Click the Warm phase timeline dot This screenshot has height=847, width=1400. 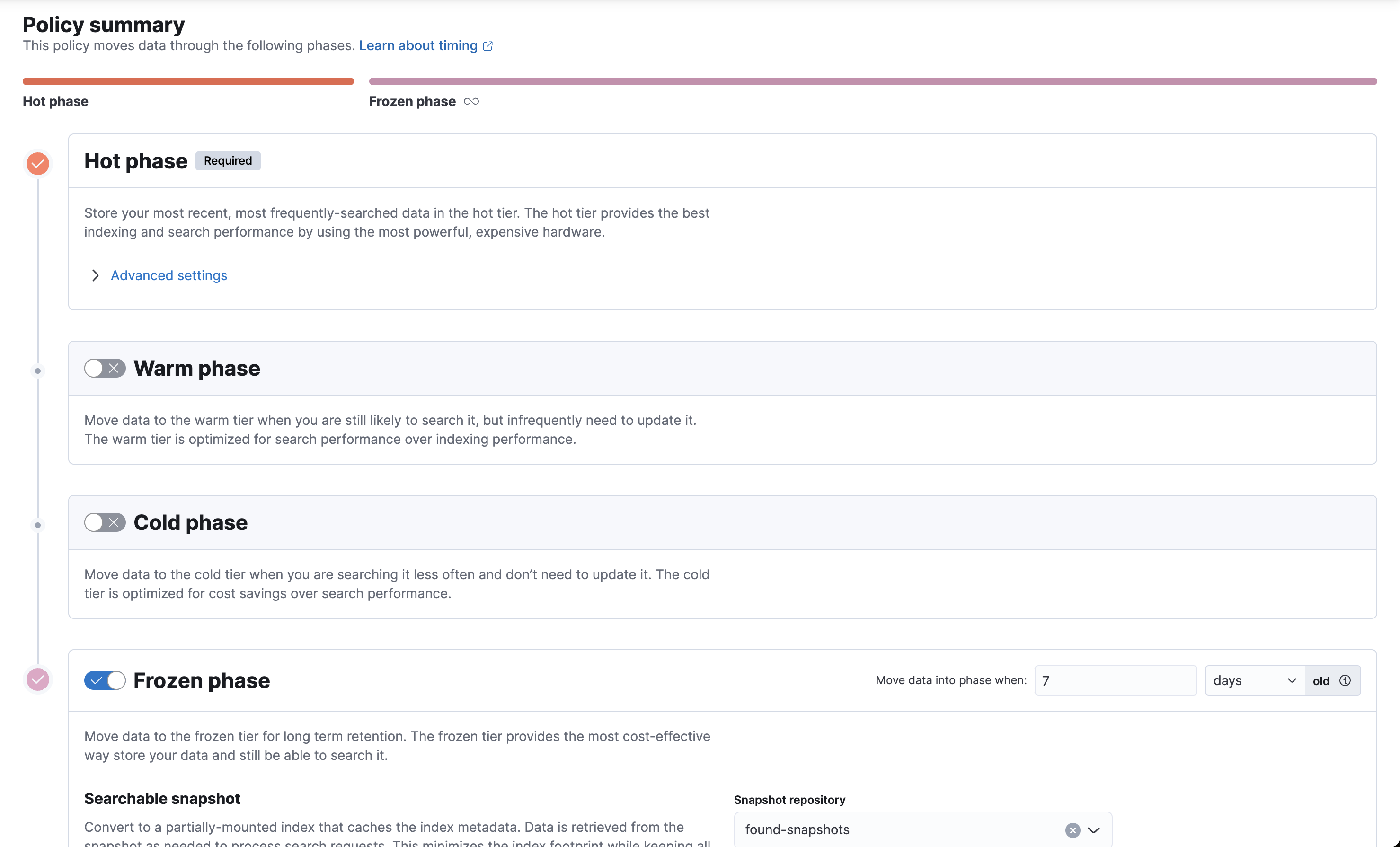[38, 371]
